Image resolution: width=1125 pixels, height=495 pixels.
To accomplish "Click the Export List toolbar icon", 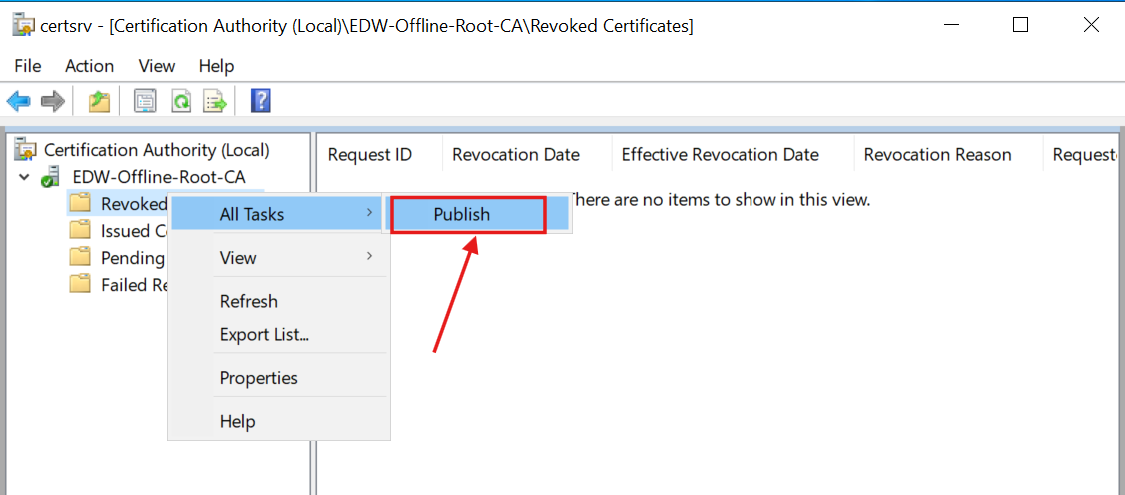I will 215,101.
